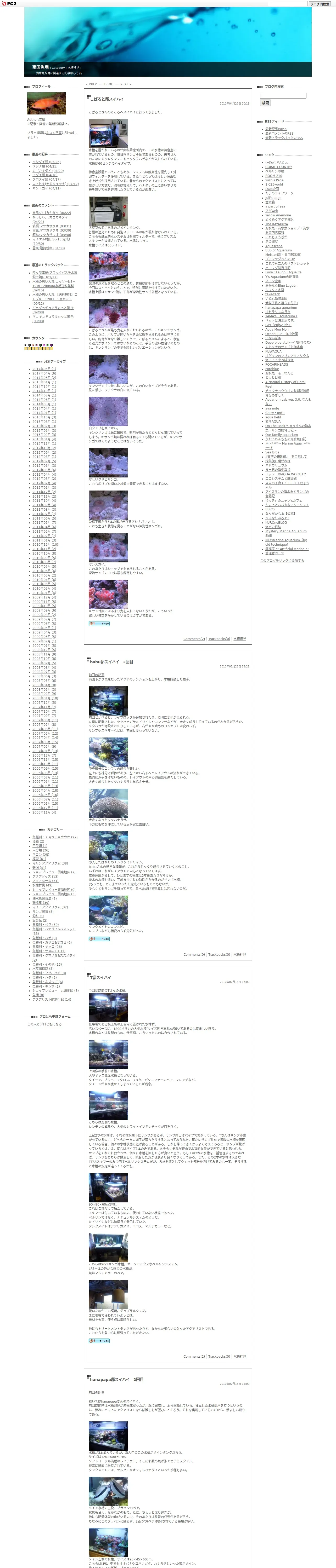Click the sidebar 検索 button
The width and height of the screenshot is (336, 1568).
(265, 103)
